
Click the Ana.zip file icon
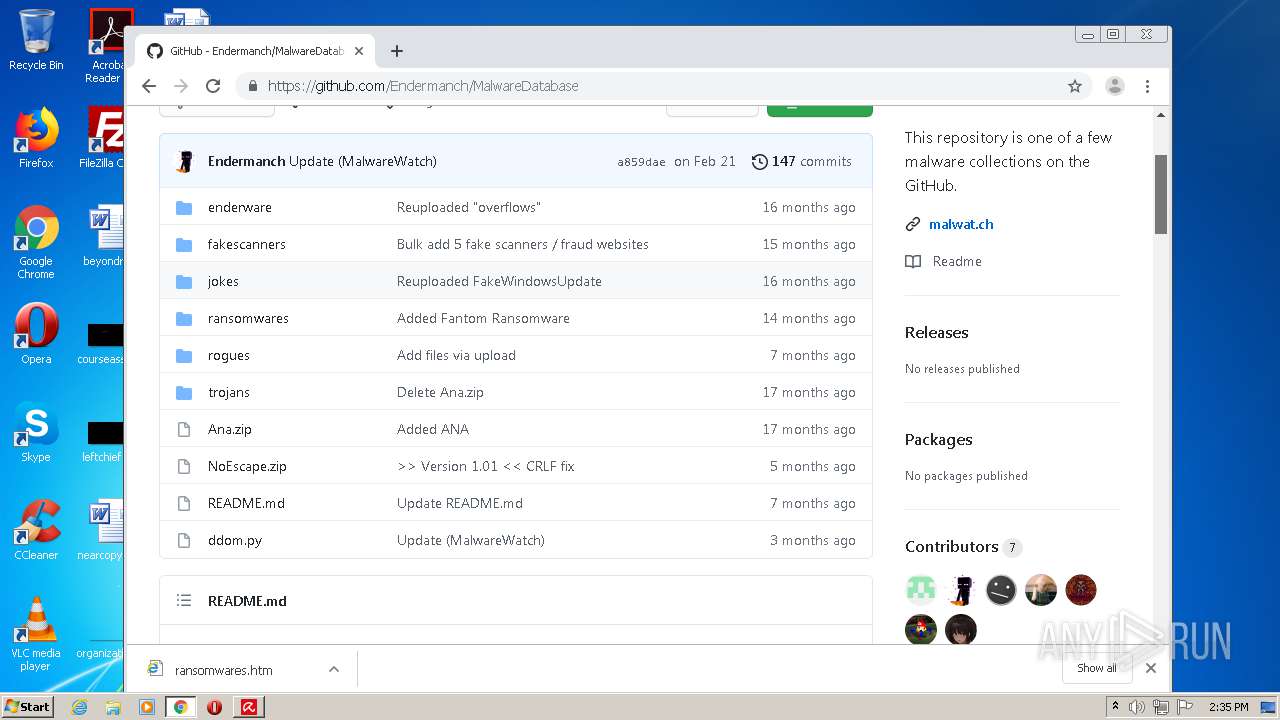184,429
